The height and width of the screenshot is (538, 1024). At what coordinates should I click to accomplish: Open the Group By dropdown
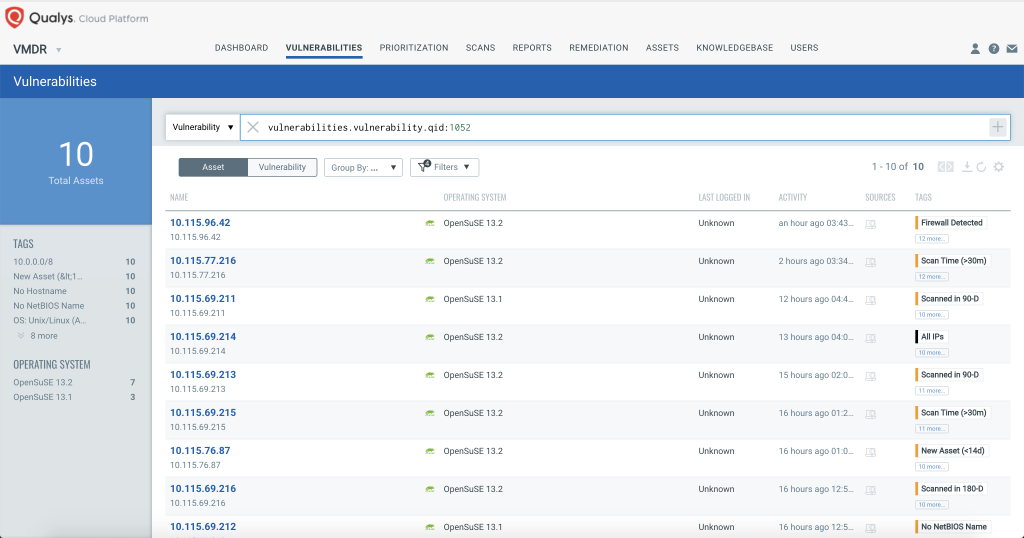tap(365, 168)
